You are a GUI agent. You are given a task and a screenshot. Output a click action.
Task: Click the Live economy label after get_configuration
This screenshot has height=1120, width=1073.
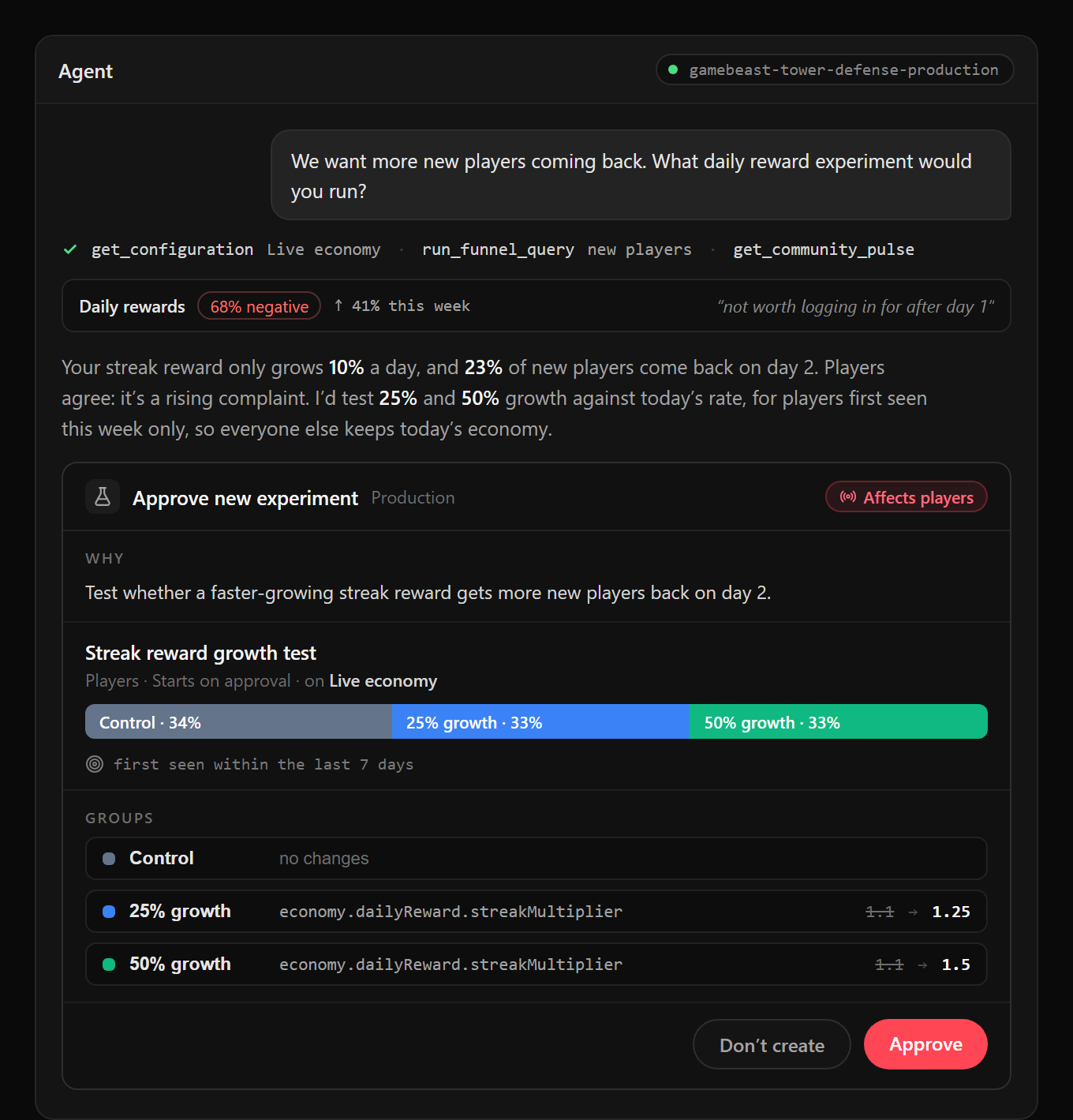[x=323, y=249]
